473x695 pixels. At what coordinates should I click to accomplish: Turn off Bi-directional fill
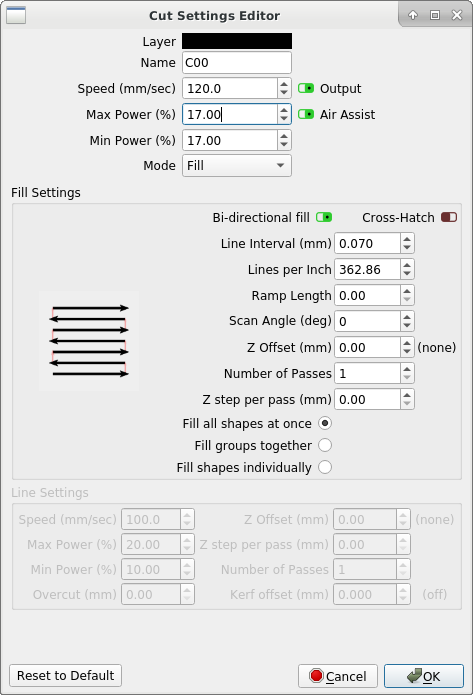(x=324, y=217)
